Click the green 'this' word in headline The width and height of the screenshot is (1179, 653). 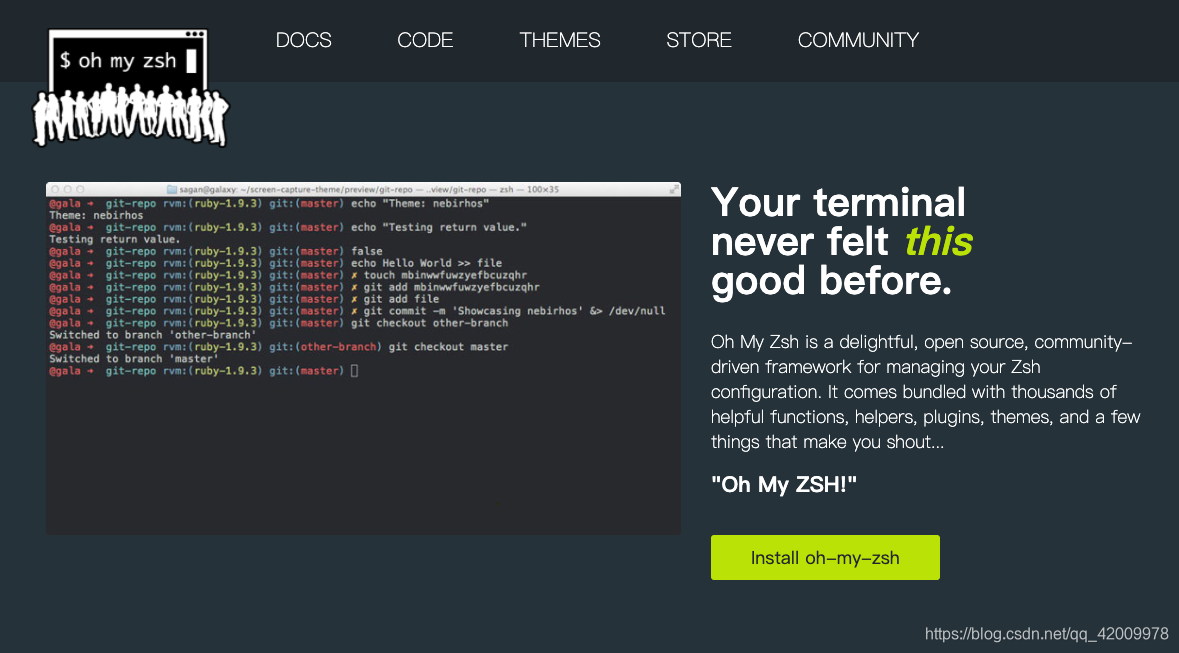click(x=938, y=241)
